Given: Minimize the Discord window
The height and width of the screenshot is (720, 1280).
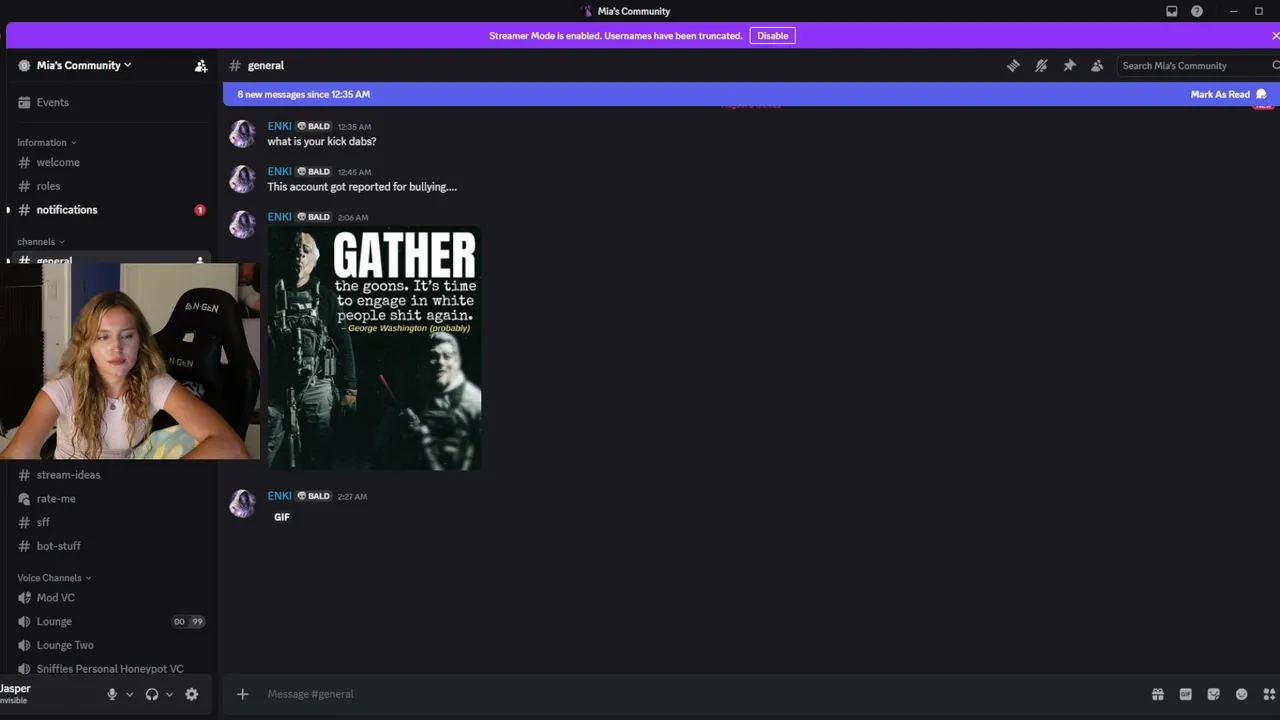Looking at the screenshot, I should pyautogui.click(x=1234, y=11).
